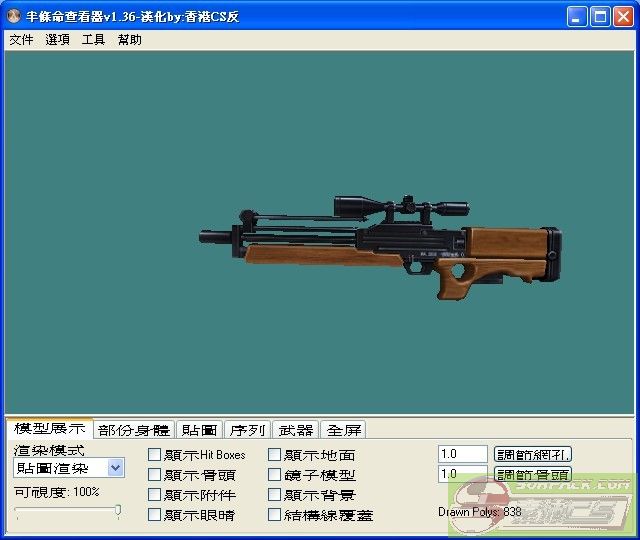
Task: Expand the 渲染模式 dropdown
Action: (115, 468)
